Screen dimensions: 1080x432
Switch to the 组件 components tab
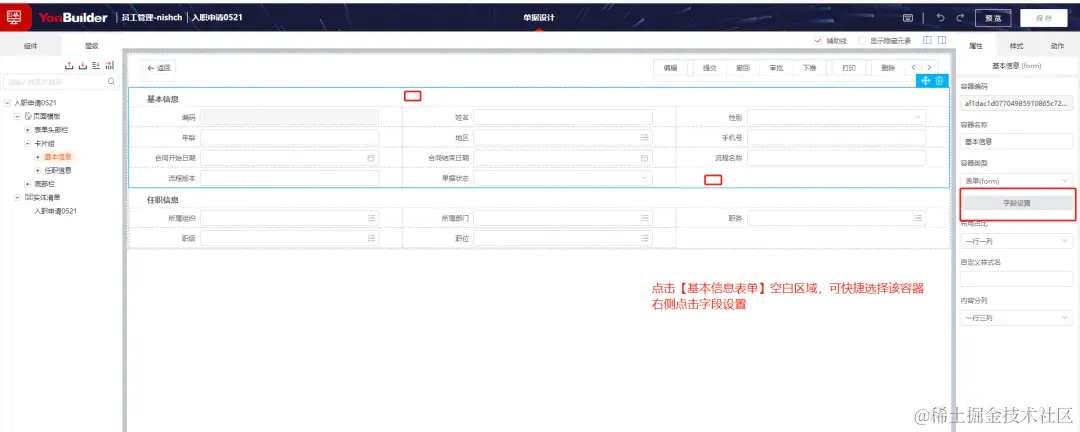pyautogui.click(x=30, y=46)
